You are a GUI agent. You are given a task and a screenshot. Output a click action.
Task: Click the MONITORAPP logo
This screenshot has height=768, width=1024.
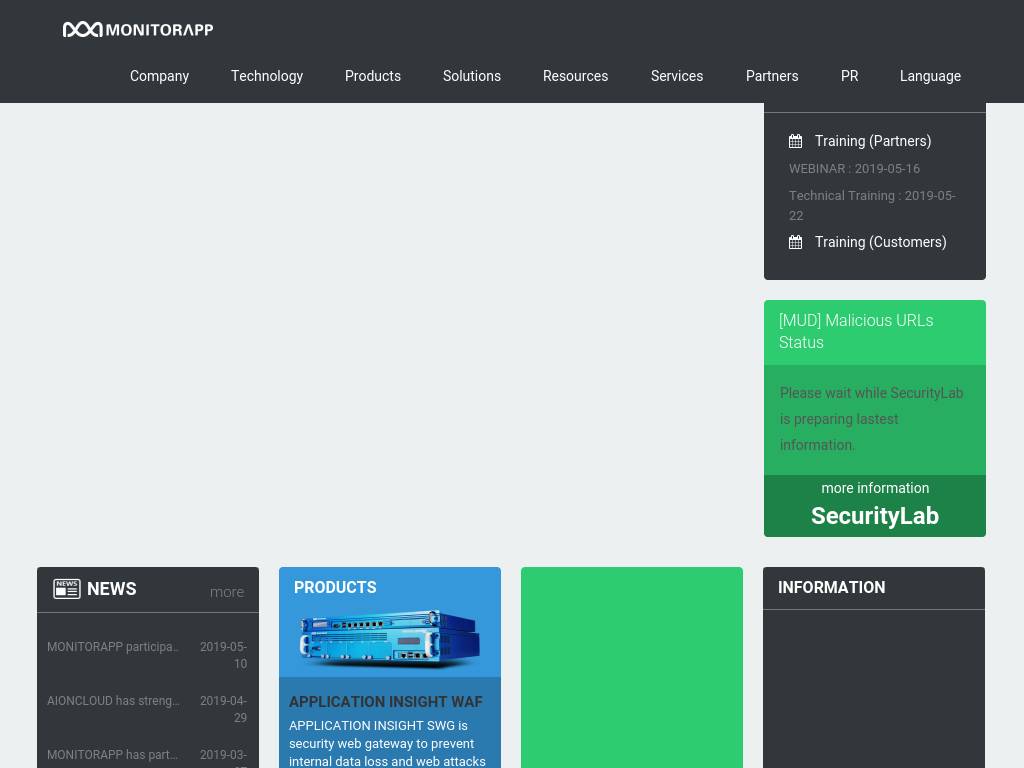[138, 30]
